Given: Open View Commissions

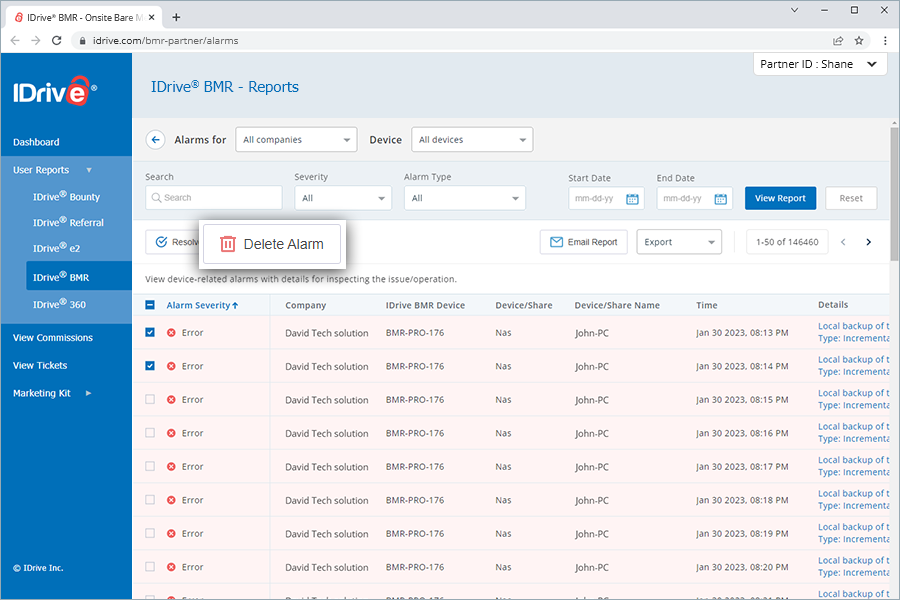Looking at the screenshot, I should click(53, 338).
